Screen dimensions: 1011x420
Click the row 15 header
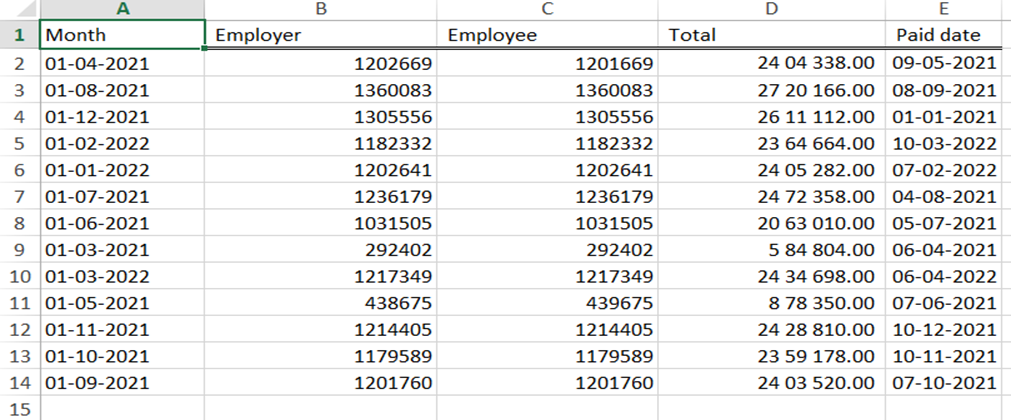[x=19, y=408]
